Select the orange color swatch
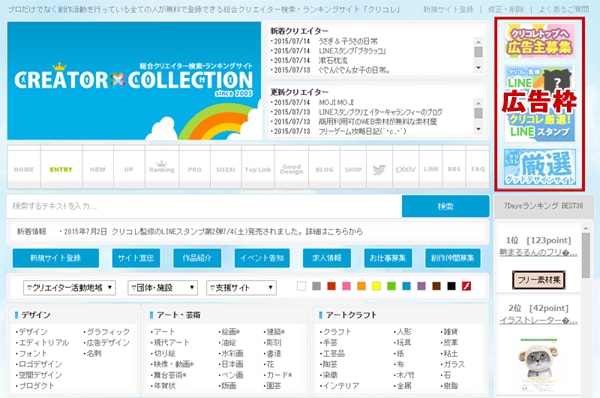The image size is (600, 398). pyautogui.click(x=361, y=286)
